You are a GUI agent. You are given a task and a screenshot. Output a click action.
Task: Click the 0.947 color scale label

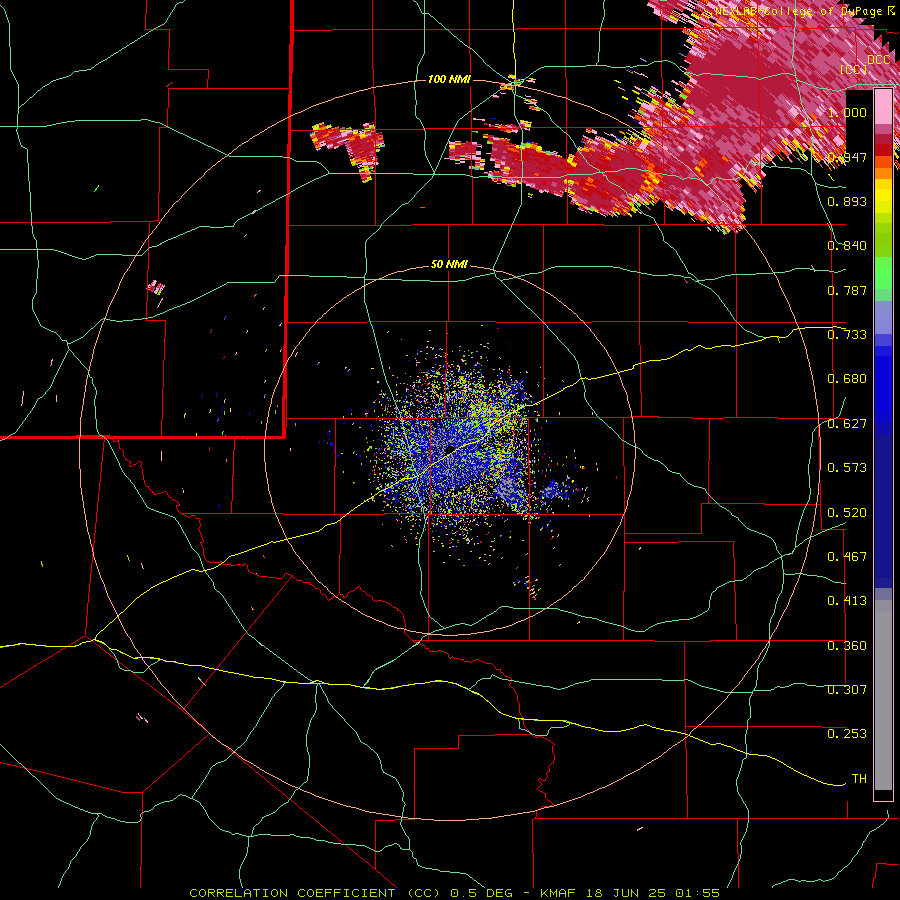tap(847, 157)
